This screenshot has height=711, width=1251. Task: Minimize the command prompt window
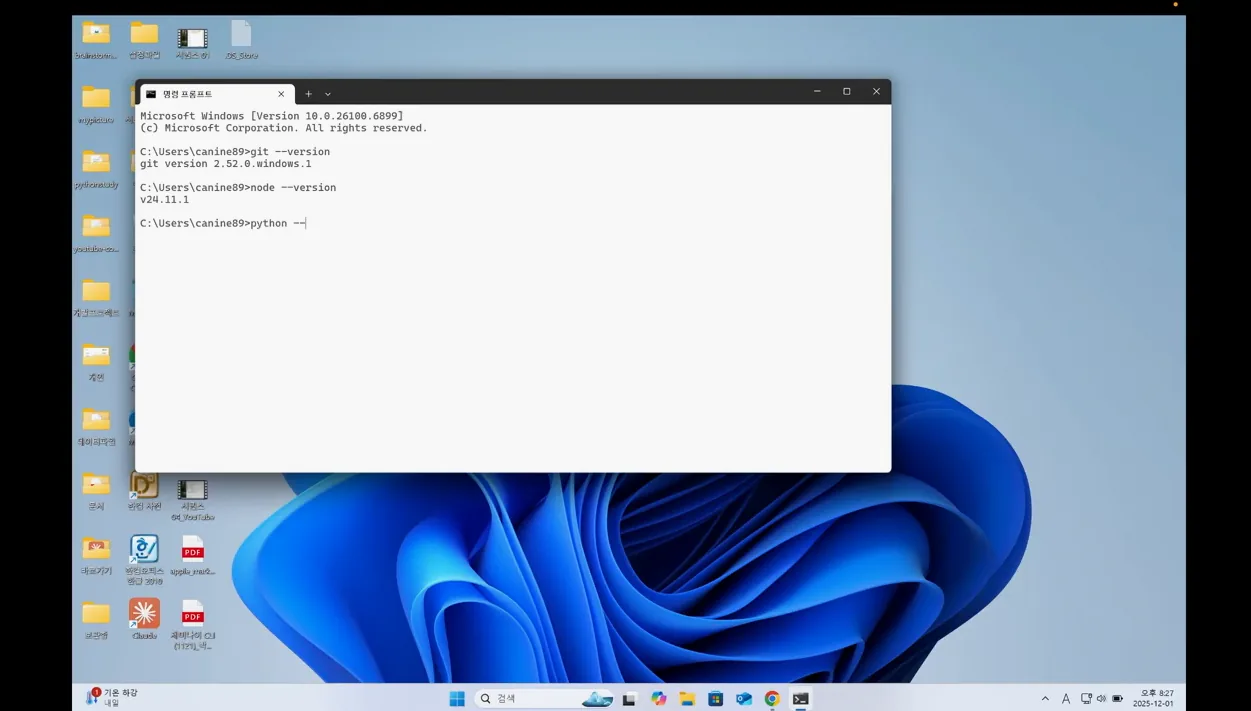[817, 91]
